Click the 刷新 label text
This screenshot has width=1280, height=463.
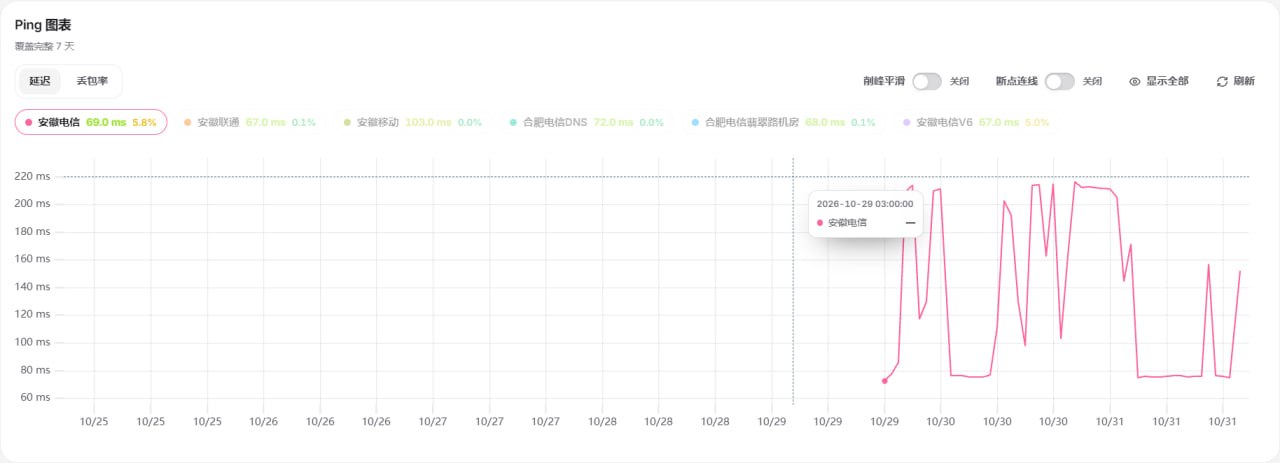1244,82
